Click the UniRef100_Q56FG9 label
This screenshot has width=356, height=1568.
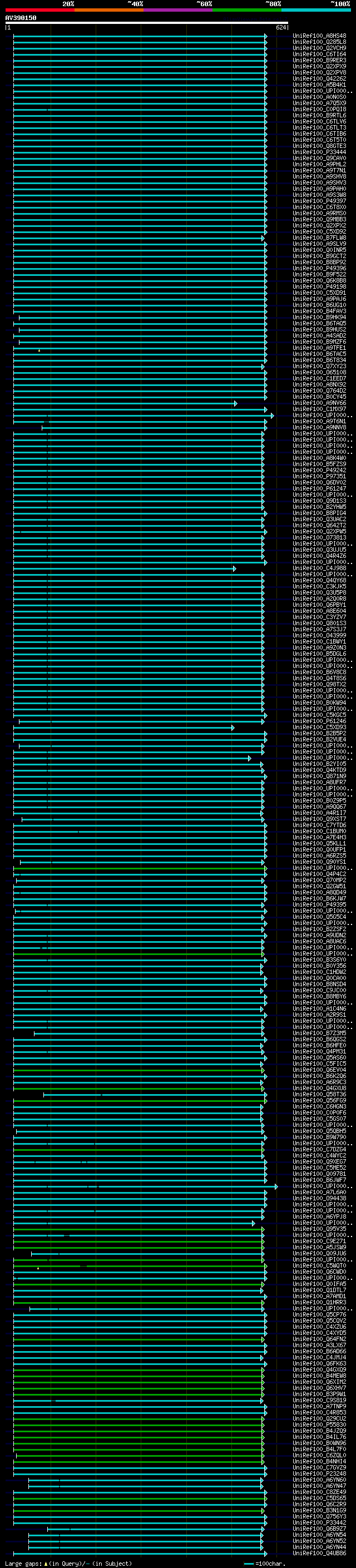(x=319, y=1101)
